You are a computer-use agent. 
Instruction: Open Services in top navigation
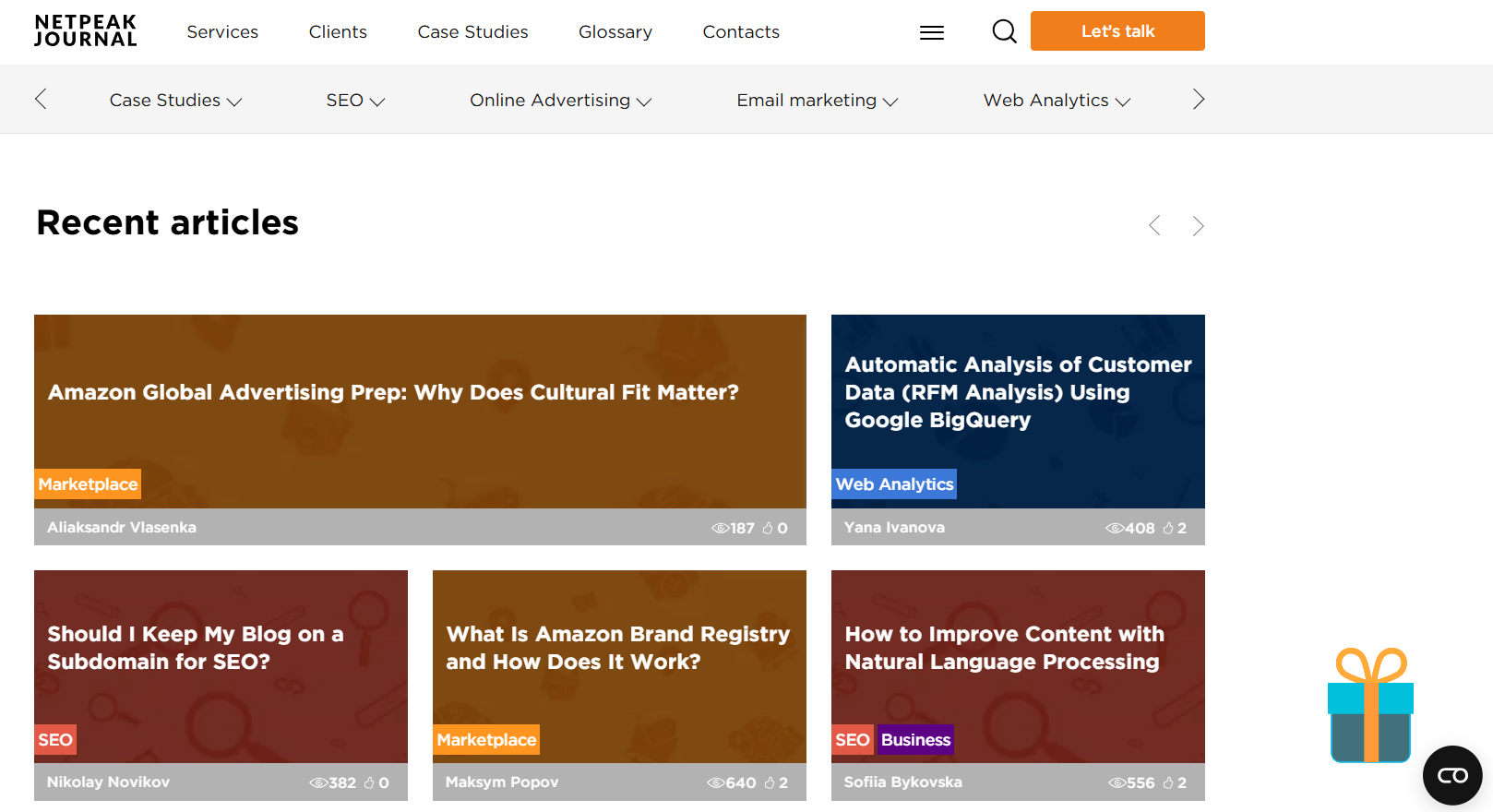pyautogui.click(x=222, y=31)
